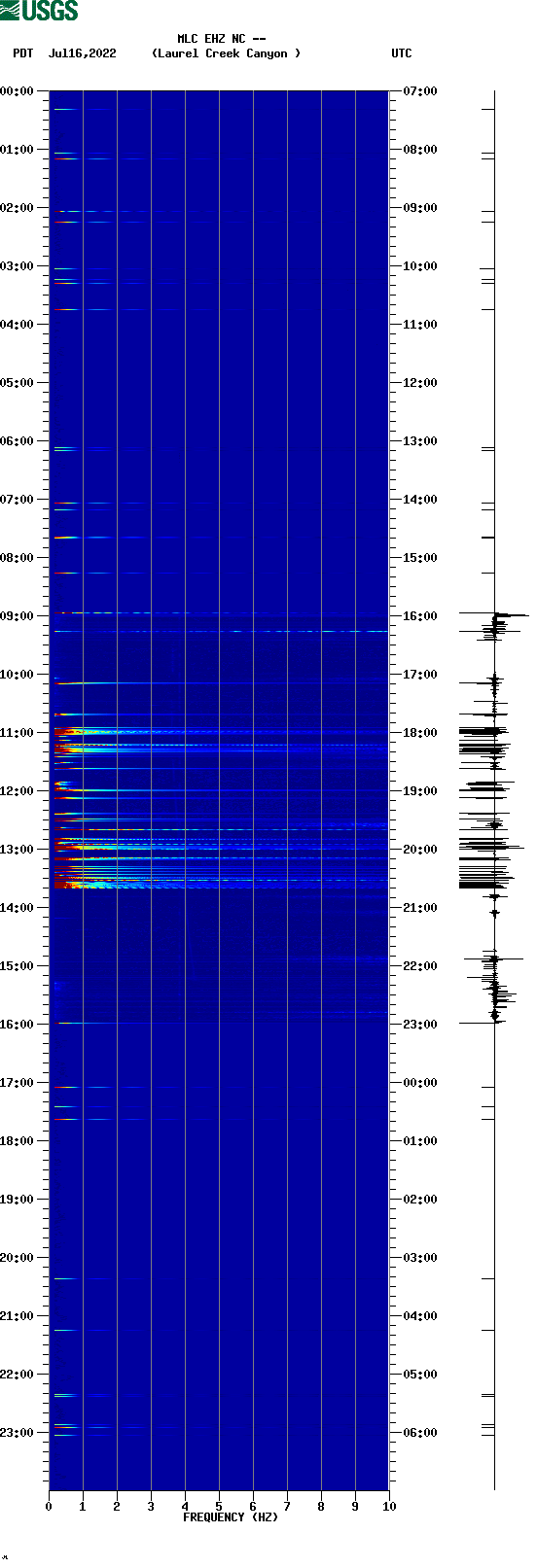This screenshot has height=1568, width=537.
Task: Click the frequency axis '0' tick label
Action: click(49, 1507)
